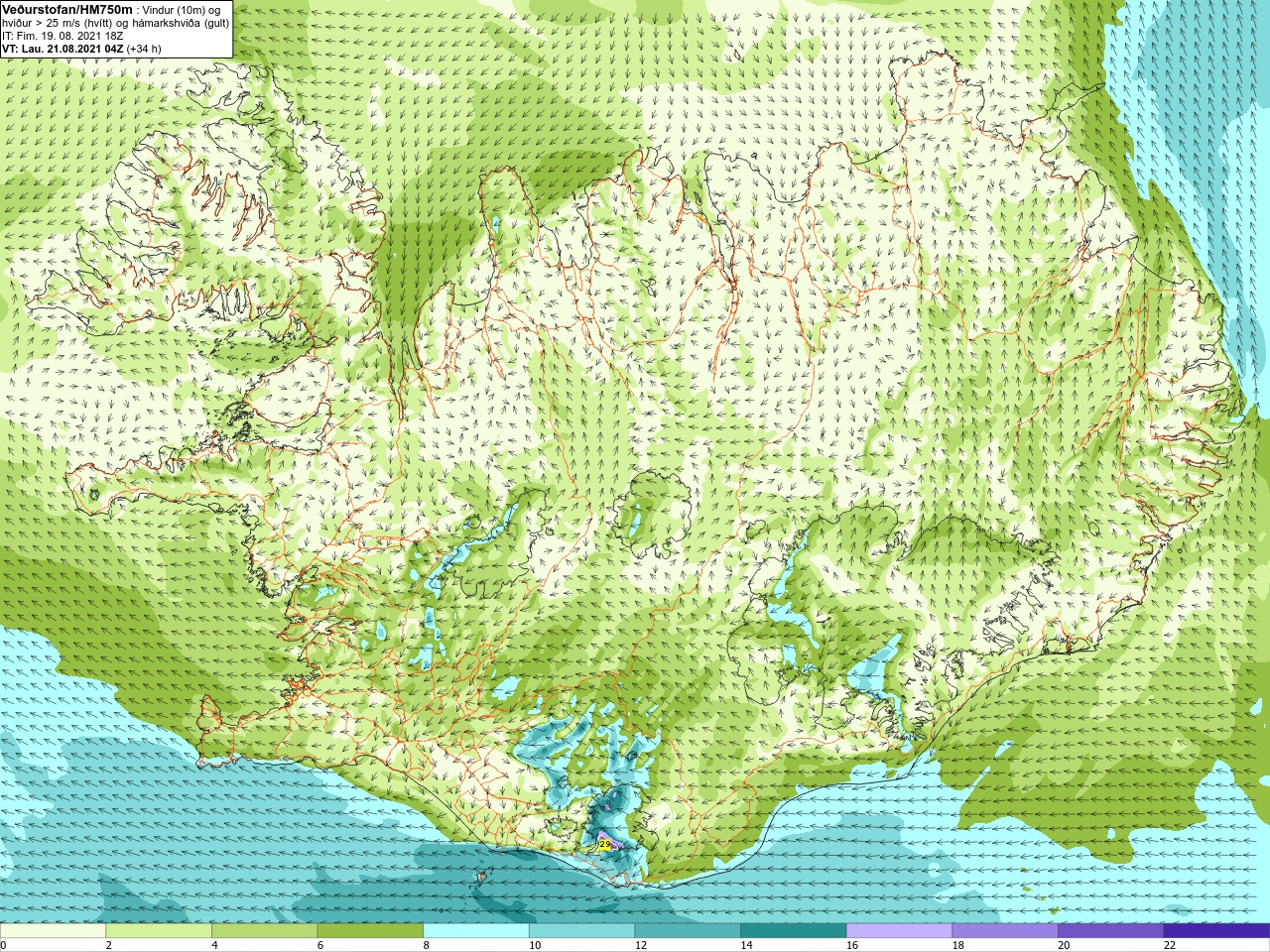Select the 8–10 m/s light cyan swatch
Screen dimensions: 1270x952
pos(476,931)
